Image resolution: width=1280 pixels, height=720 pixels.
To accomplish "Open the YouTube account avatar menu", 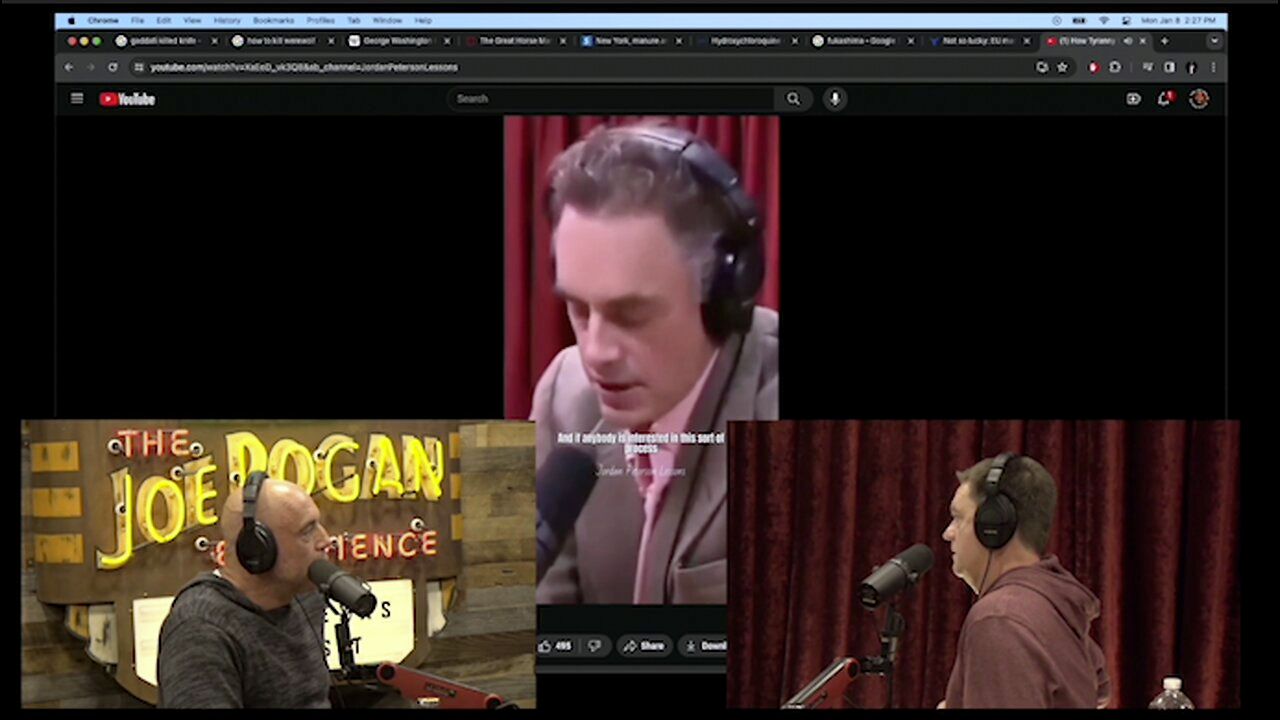I will pos(1199,98).
